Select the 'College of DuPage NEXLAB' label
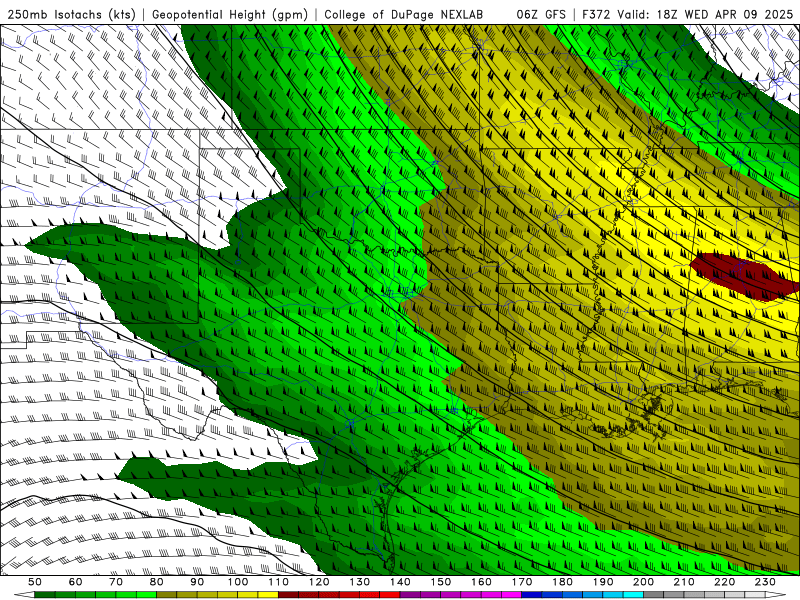The width and height of the screenshot is (800, 600). (x=403, y=15)
